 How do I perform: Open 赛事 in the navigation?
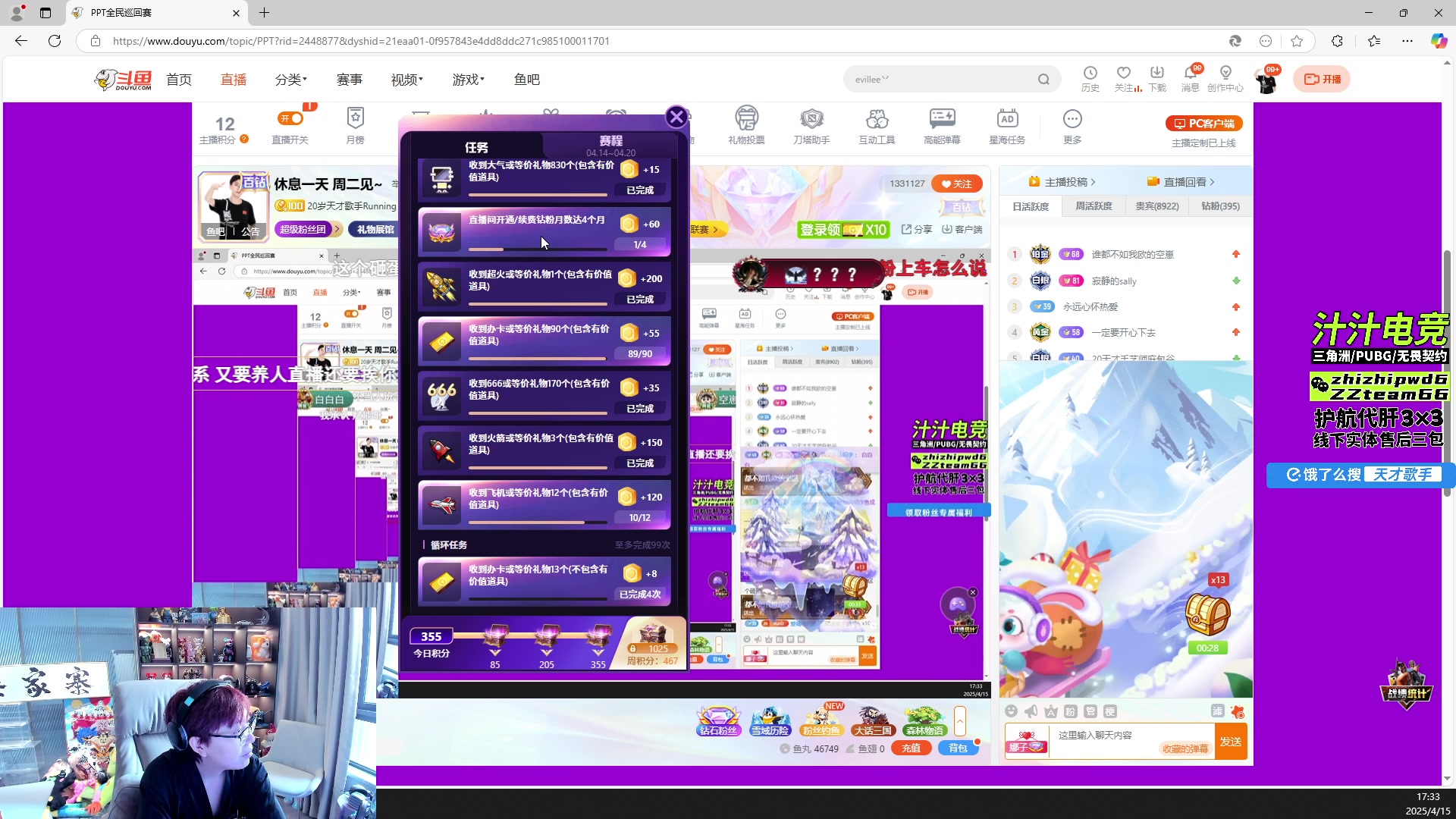click(x=350, y=80)
